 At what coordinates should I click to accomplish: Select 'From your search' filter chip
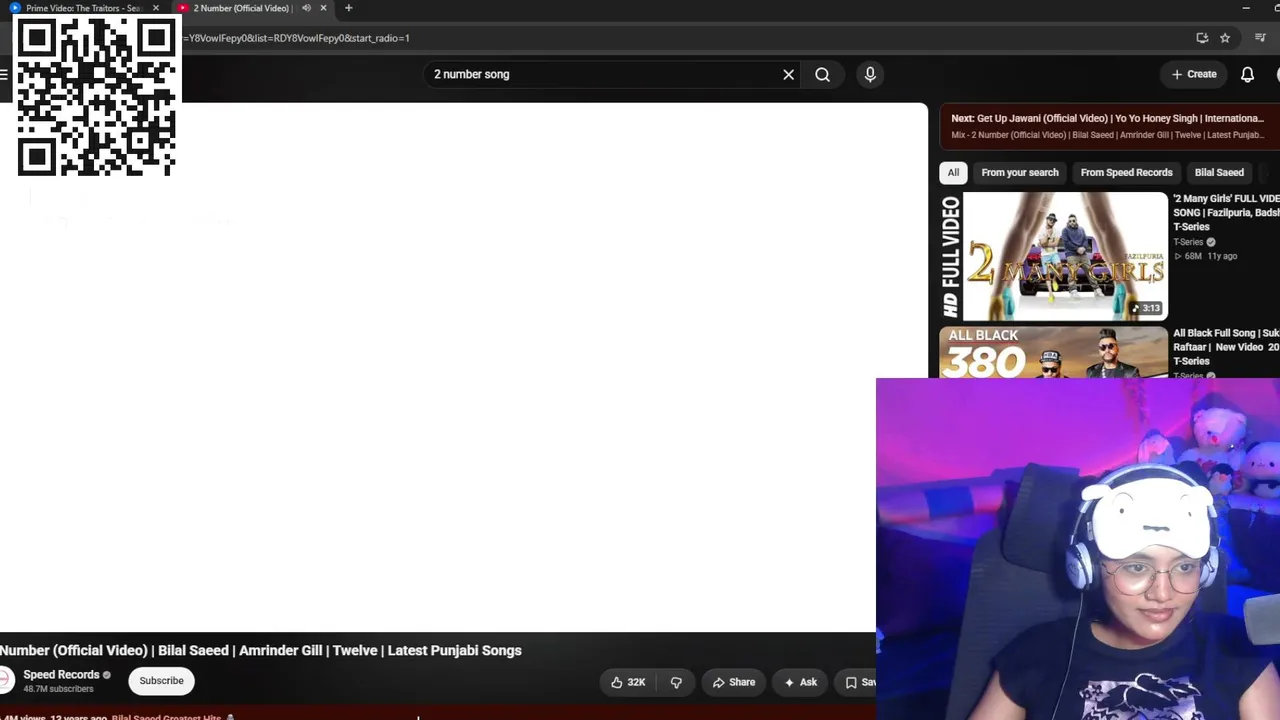(x=1020, y=172)
